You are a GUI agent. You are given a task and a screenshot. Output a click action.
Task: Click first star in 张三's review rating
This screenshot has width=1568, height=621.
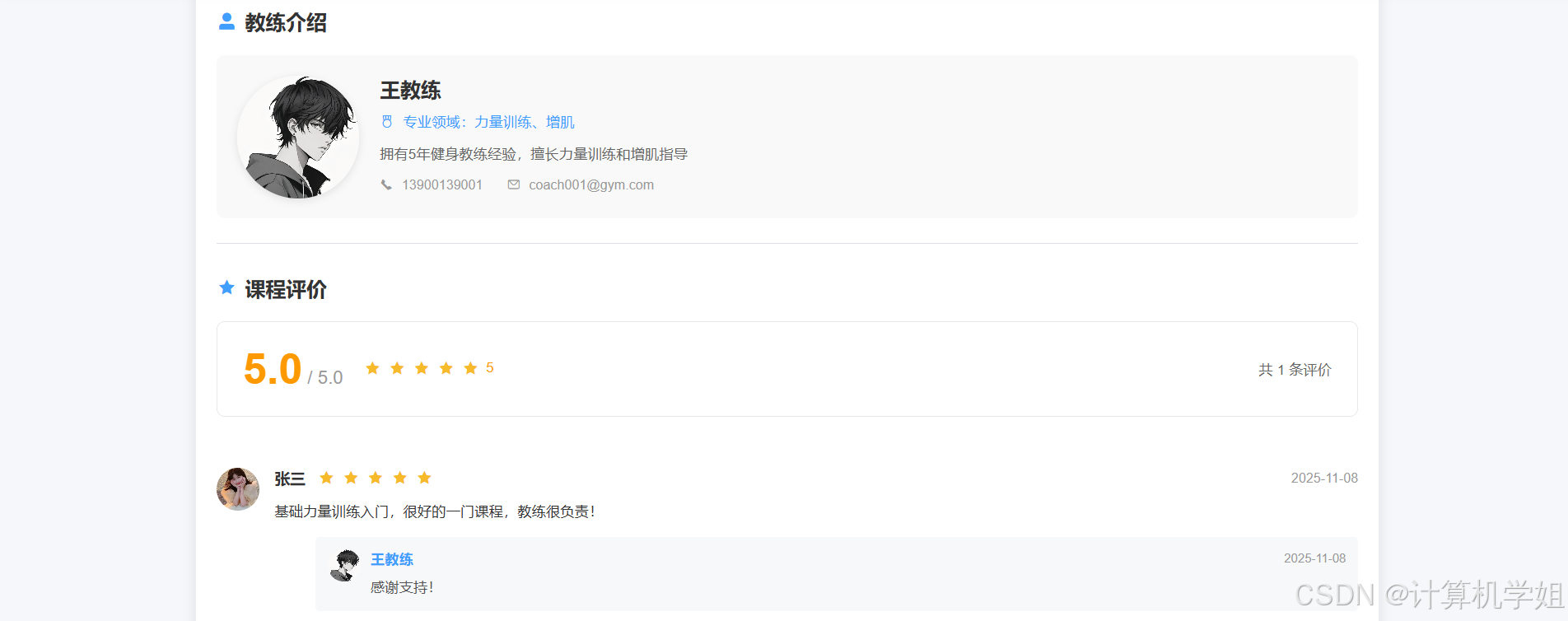pos(326,478)
